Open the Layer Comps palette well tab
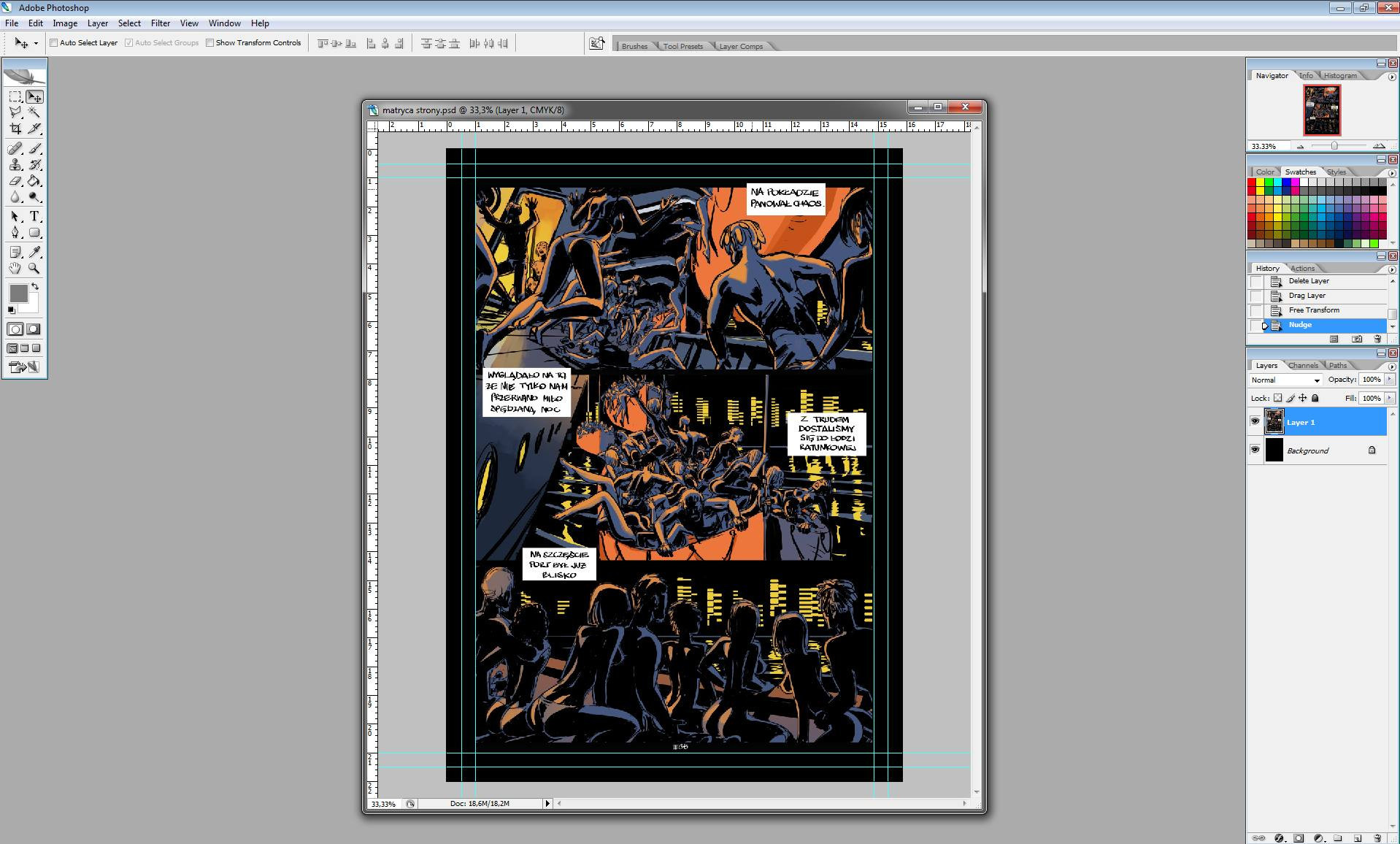Viewport: 1400px width, 844px height. click(741, 46)
